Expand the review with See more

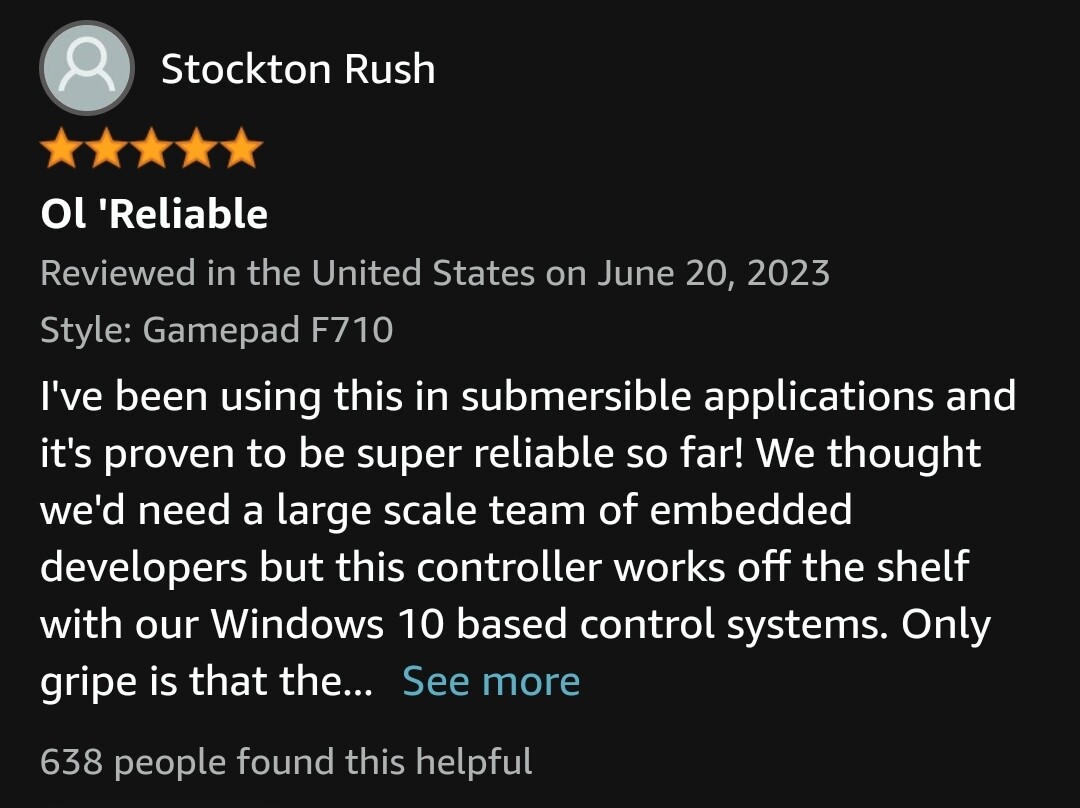click(491, 681)
